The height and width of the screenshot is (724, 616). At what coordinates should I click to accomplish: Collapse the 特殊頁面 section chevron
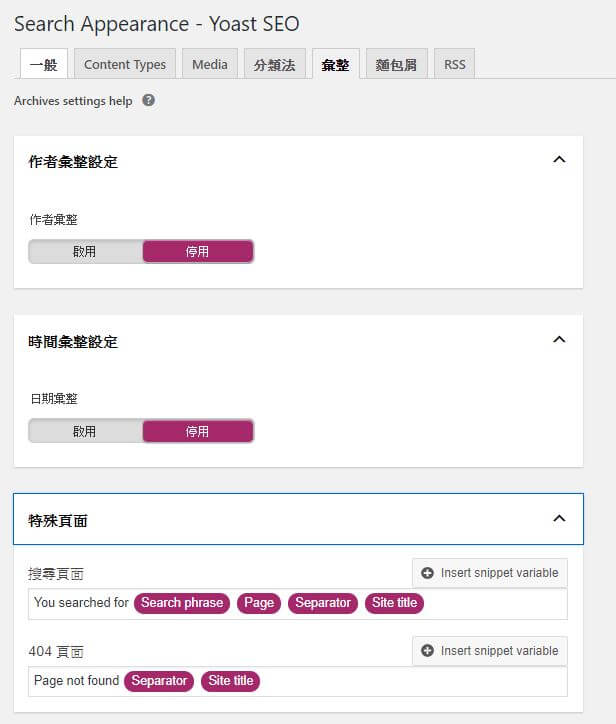click(559, 519)
